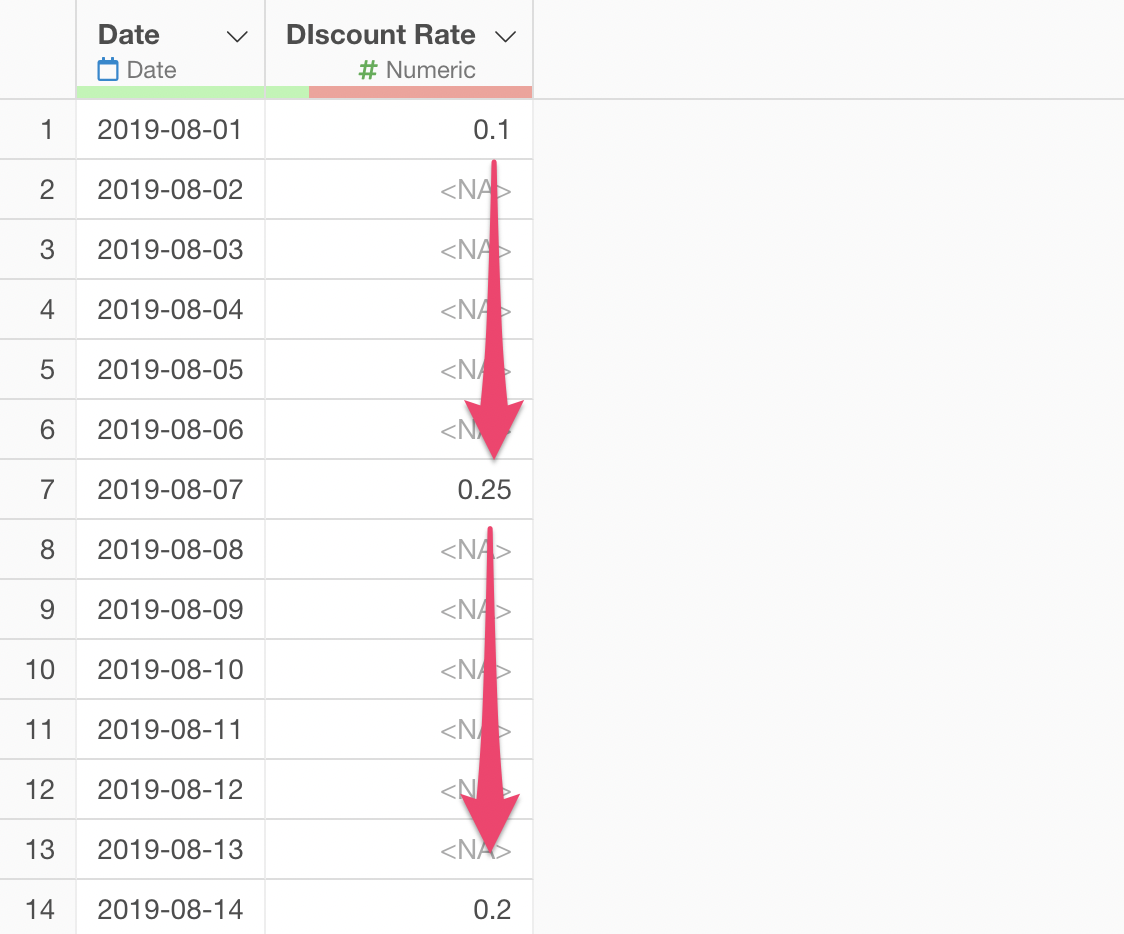
Task: Open the Date column dropdown menu
Action: coord(237,37)
